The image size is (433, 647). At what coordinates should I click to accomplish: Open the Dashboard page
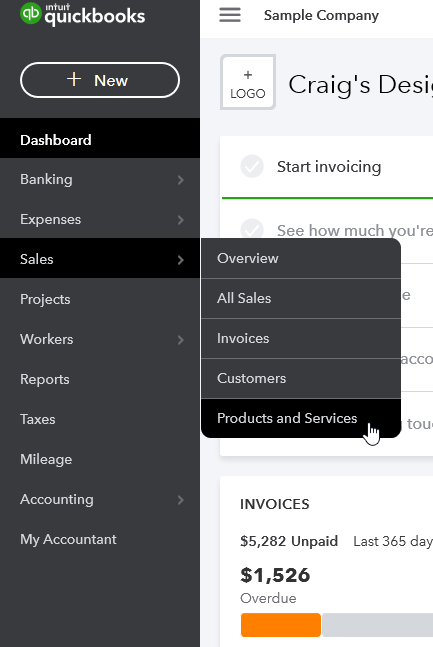coord(100,140)
